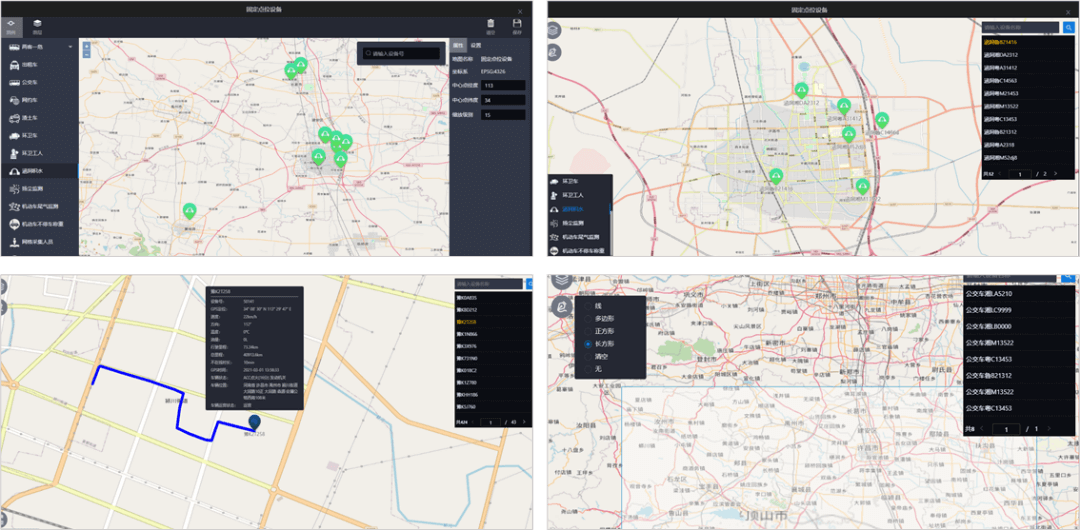1080x530 pixels.
Task: Select the 出租车 taxi icon in sidebar
Action: [x=14, y=65]
